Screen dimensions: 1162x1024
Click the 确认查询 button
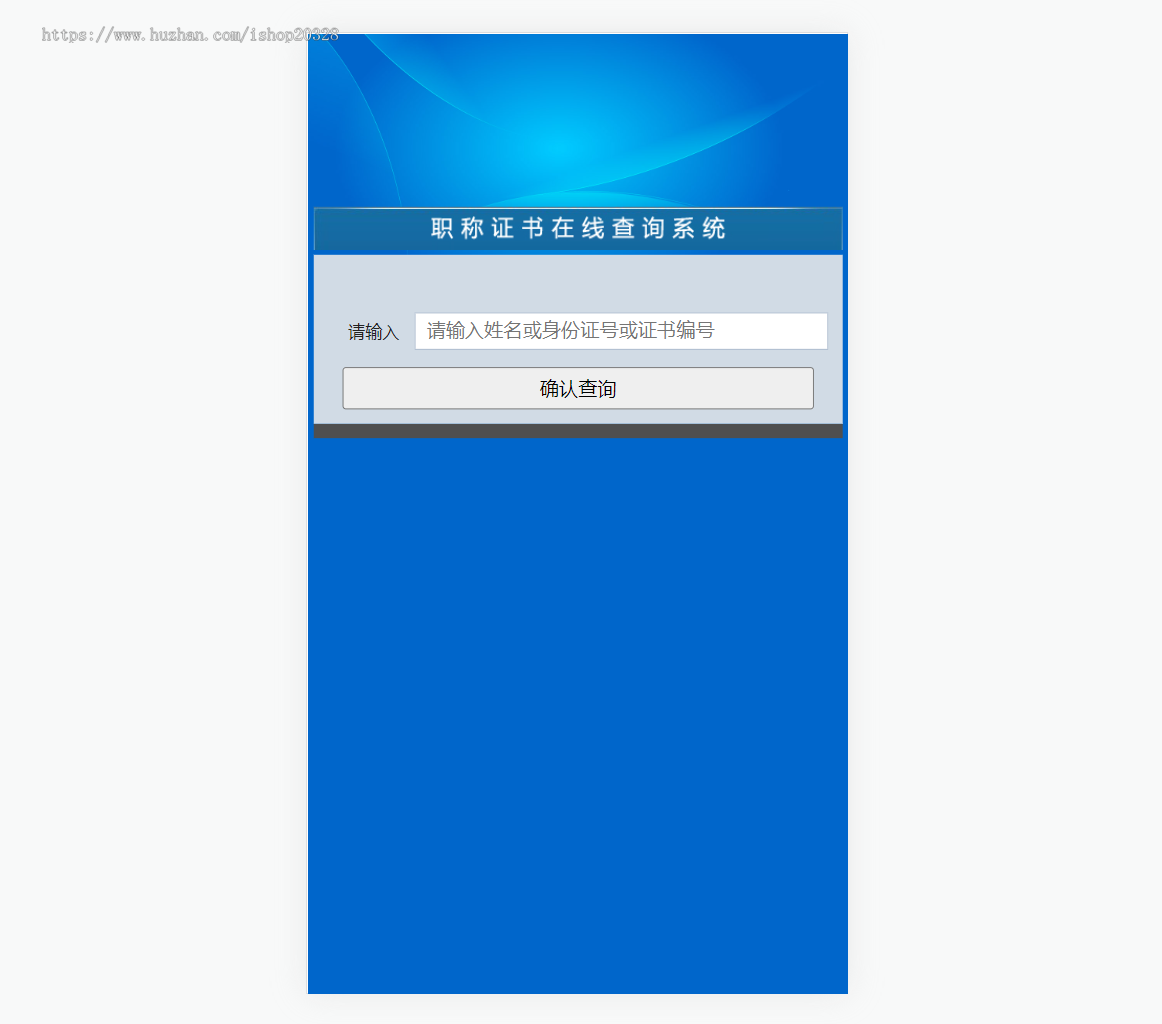578,388
